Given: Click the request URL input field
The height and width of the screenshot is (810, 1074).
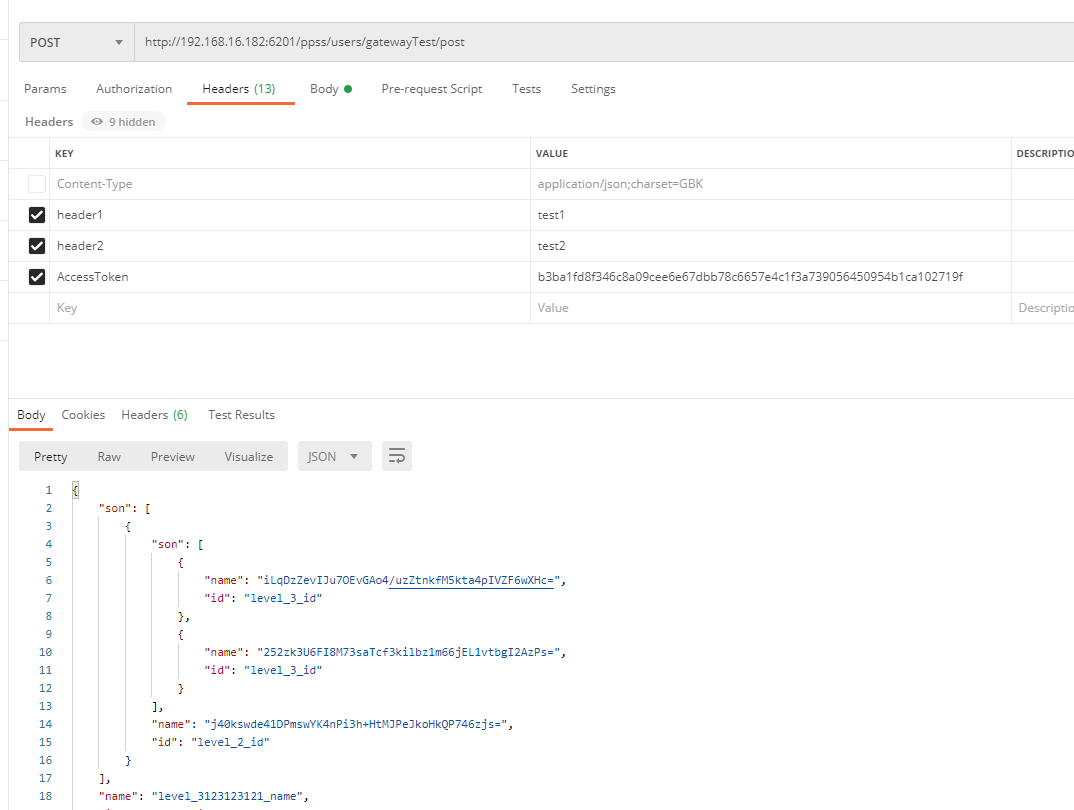Looking at the screenshot, I should click(600, 43).
